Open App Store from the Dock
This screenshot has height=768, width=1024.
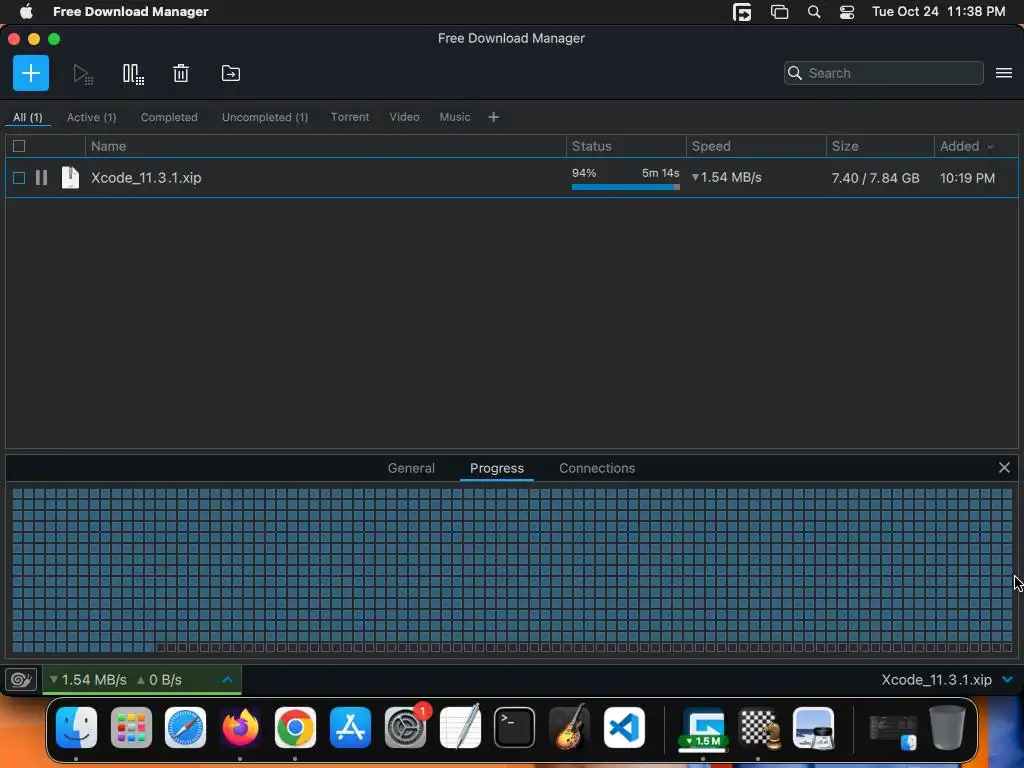350,728
